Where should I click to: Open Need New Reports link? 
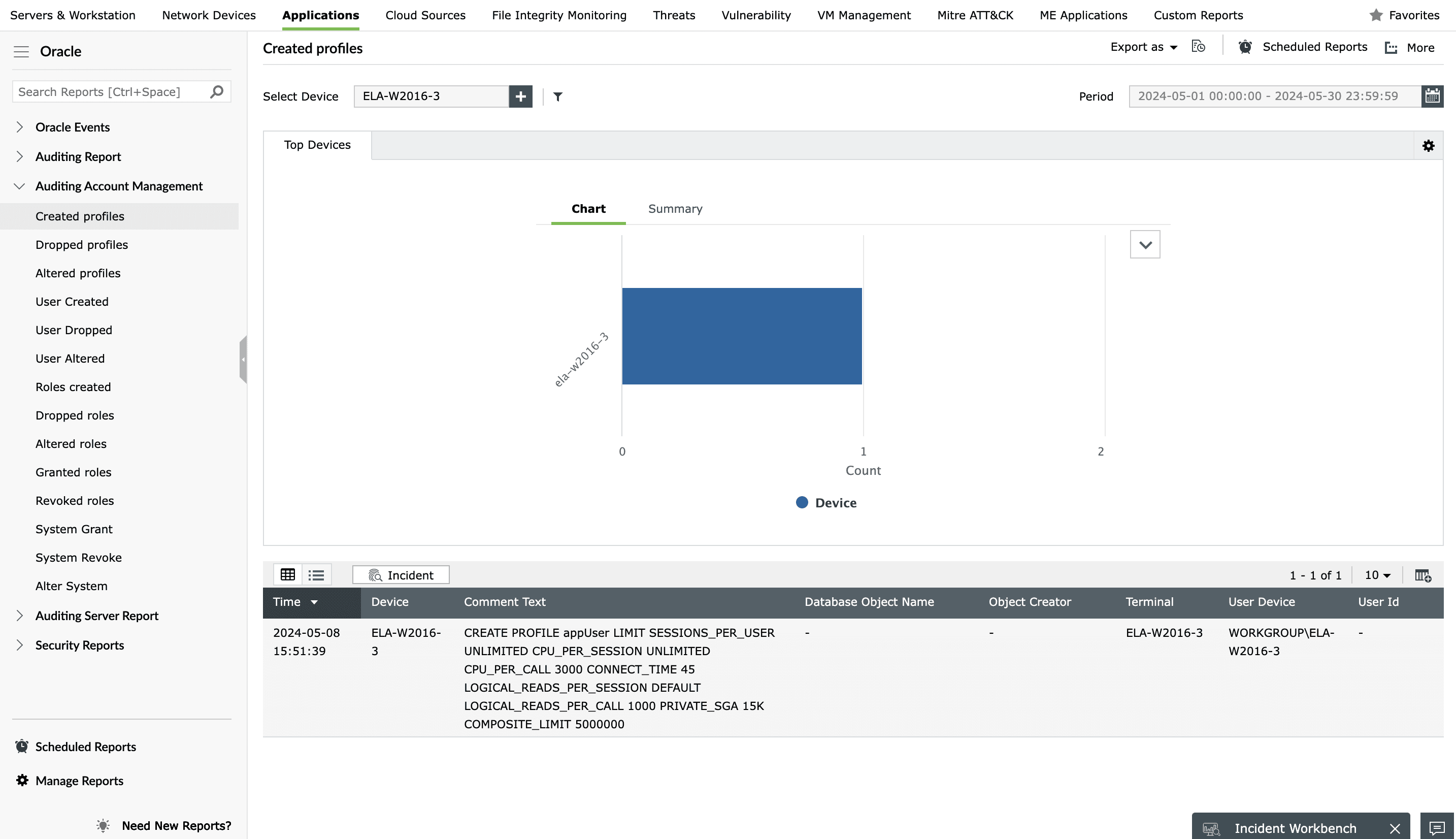click(x=176, y=825)
